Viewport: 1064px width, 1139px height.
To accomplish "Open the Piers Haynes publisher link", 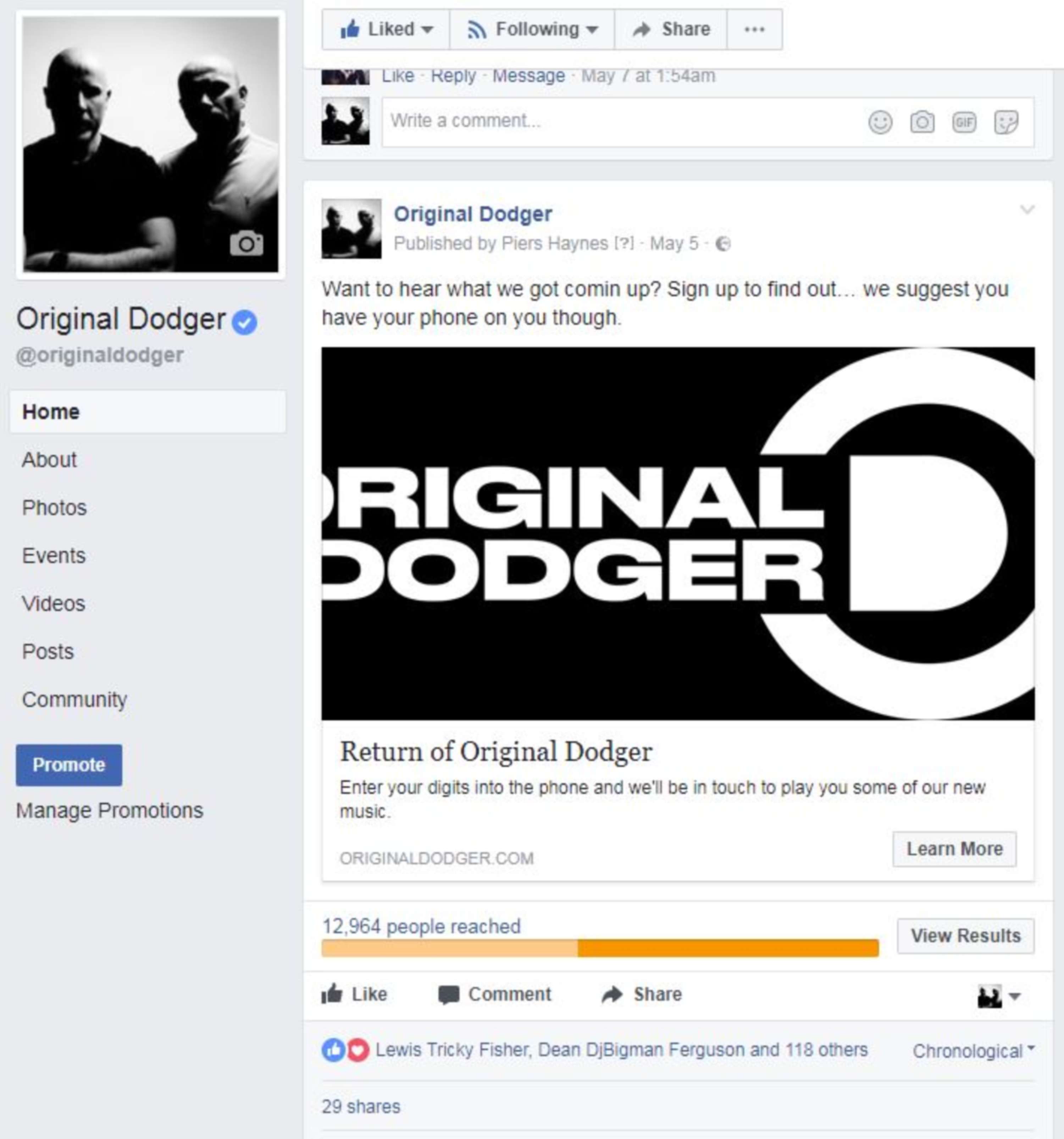I will (555, 244).
